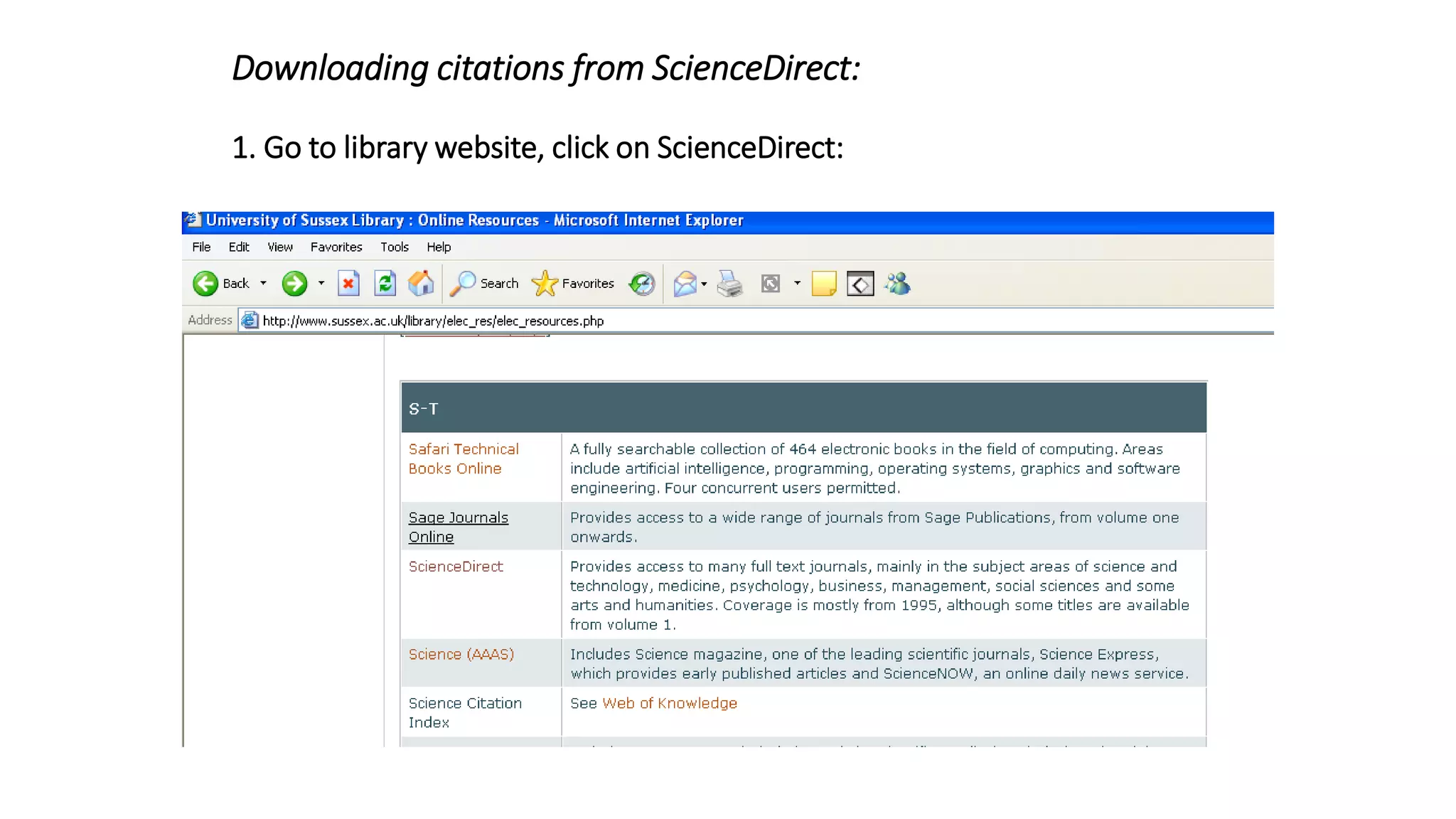
Task: Open the Search magnifier button
Action: 484,284
